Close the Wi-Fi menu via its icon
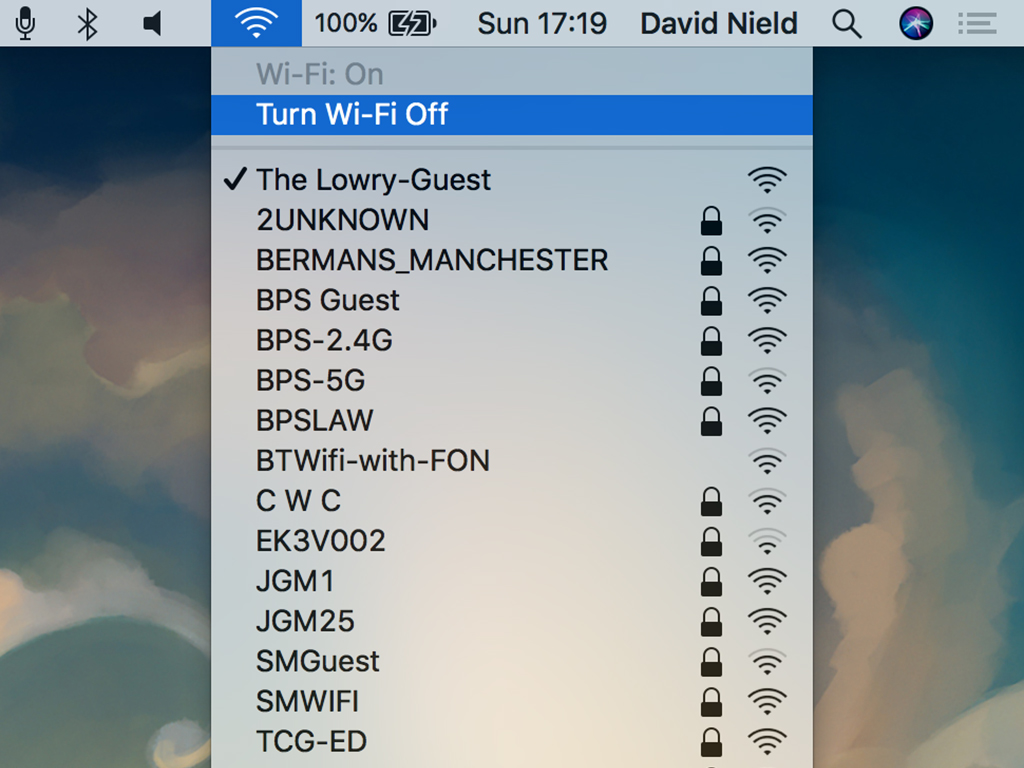This screenshot has width=1024, height=768. (x=256, y=24)
